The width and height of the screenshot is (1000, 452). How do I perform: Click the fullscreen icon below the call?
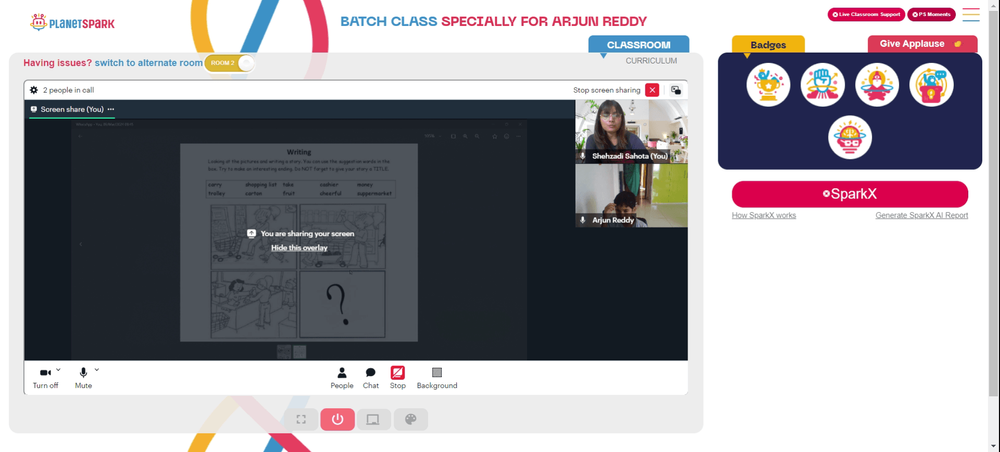coord(301,419)
